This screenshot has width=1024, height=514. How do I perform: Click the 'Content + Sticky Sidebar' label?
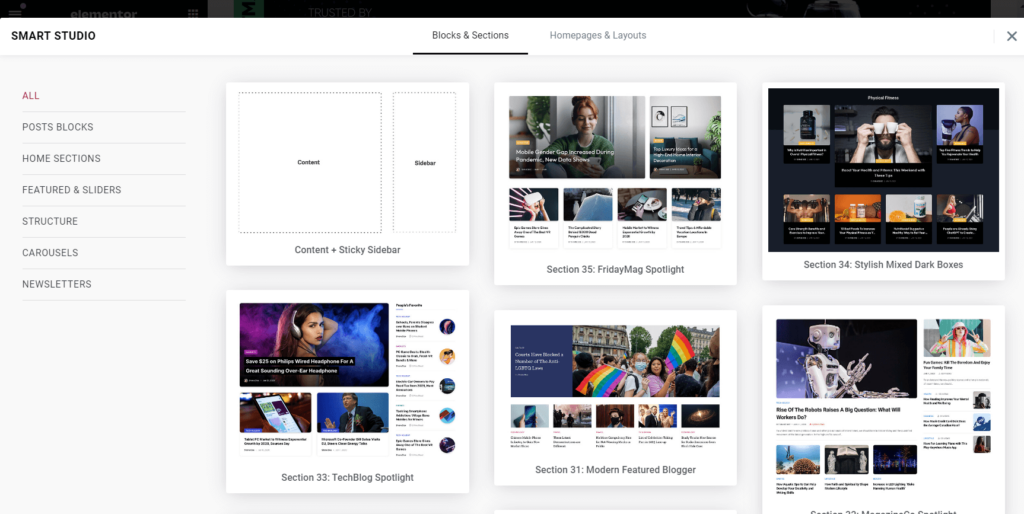347,249
